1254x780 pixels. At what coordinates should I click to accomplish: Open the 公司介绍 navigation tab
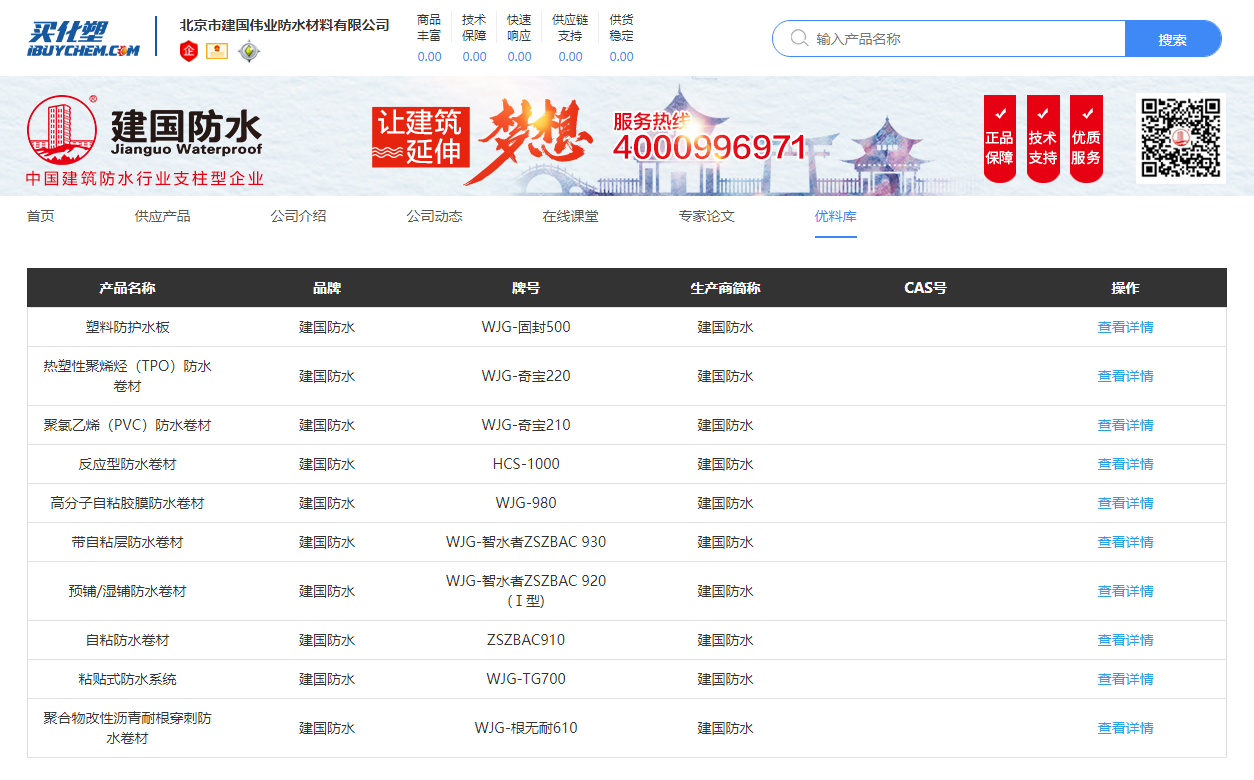coord(298,216)
